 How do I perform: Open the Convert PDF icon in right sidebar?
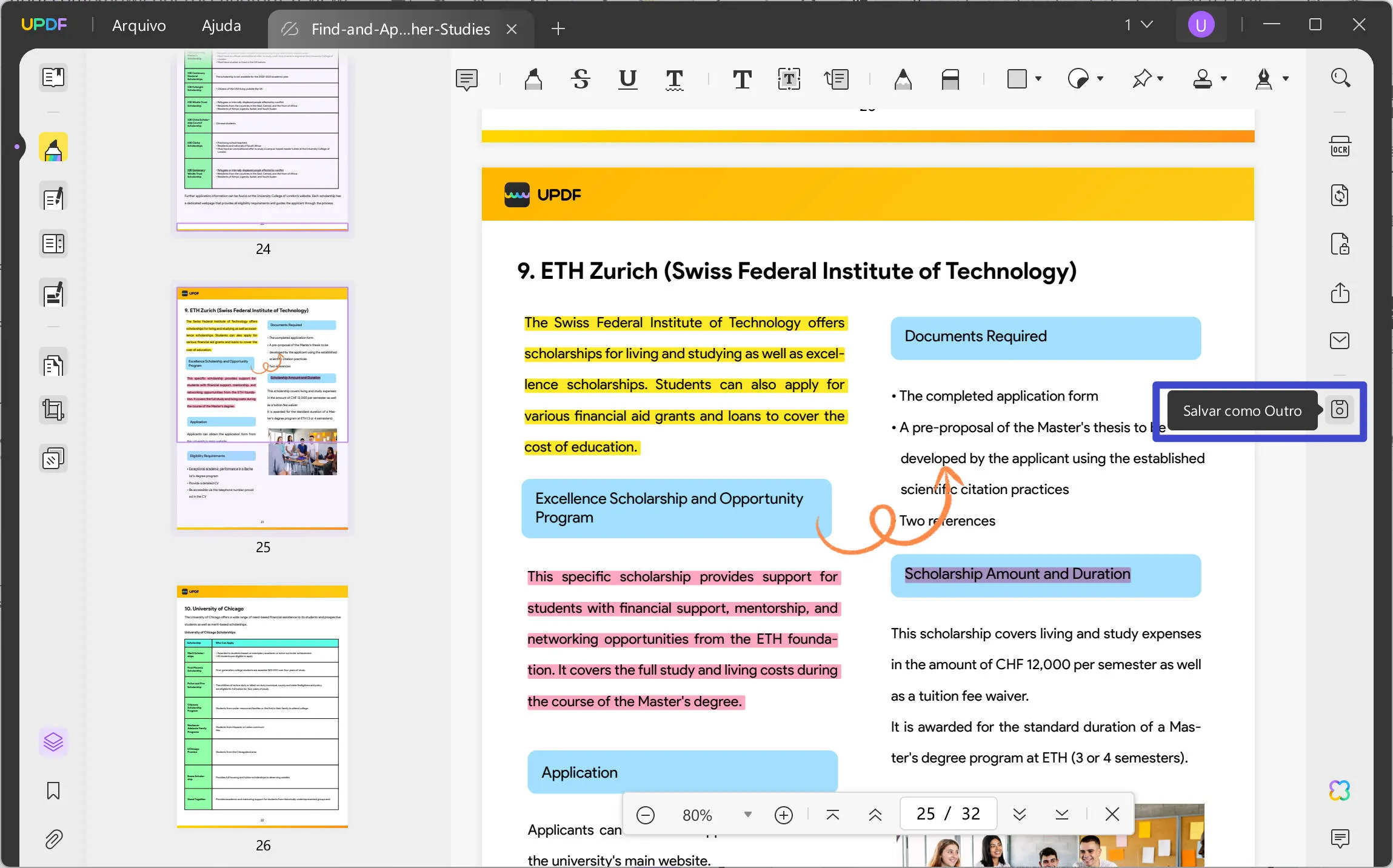[1340, 196]
